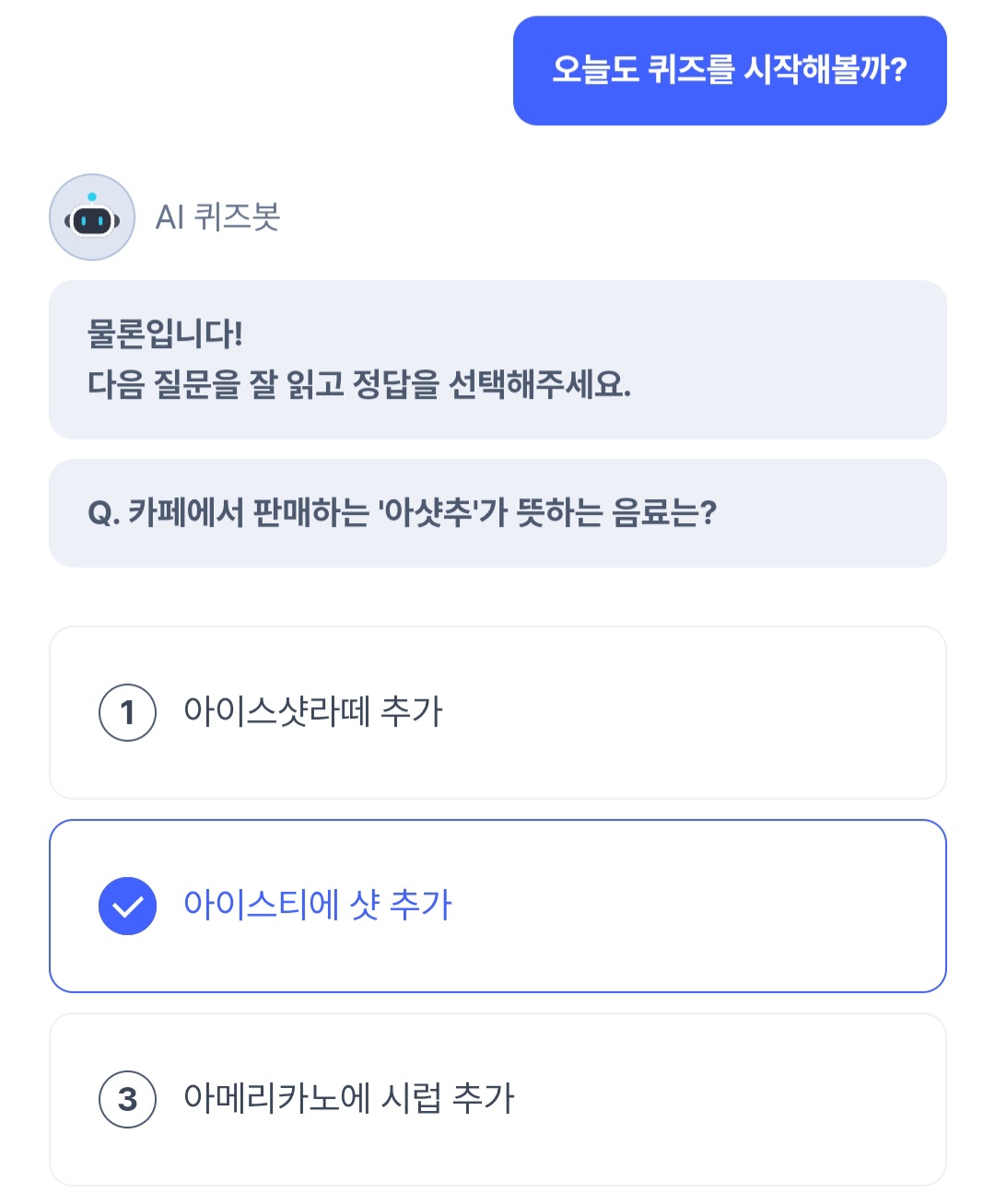Choose the answer text '아메리카노에 시럽 추가'
Screen dimensions: 995x1204
pos(349,1098)
